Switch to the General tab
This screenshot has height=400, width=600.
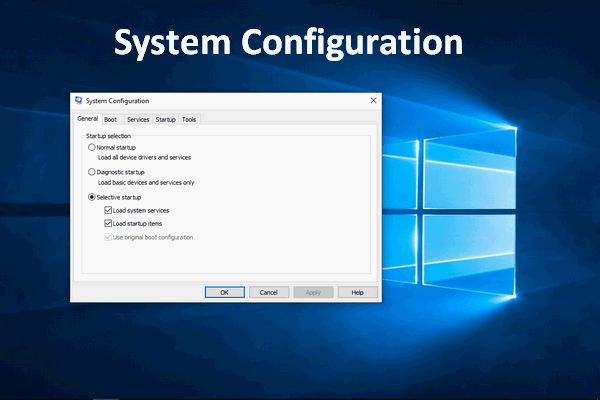pyautogui.click(x=88, y=119)
